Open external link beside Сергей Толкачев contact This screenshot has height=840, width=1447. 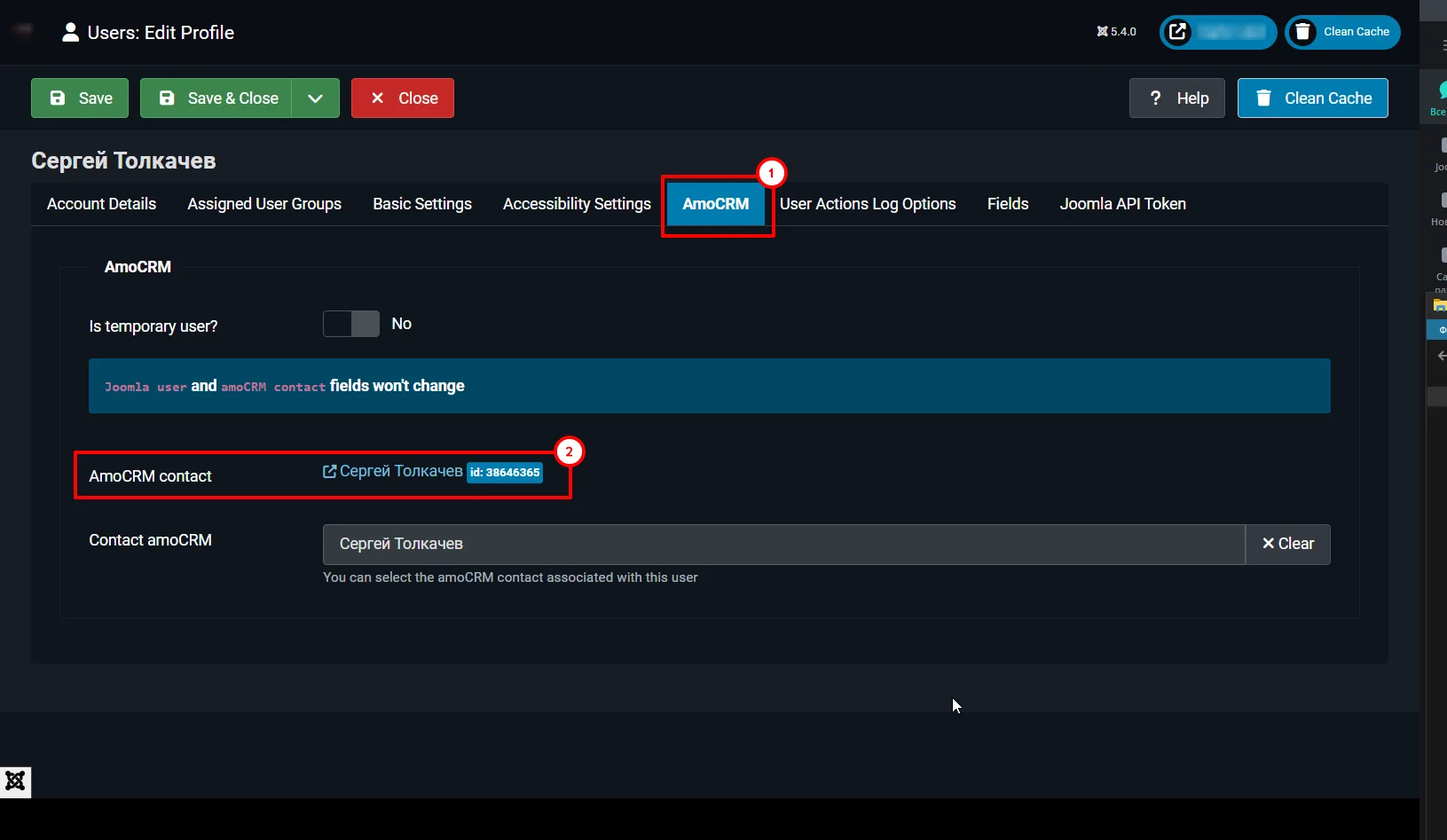pos(327,471)
